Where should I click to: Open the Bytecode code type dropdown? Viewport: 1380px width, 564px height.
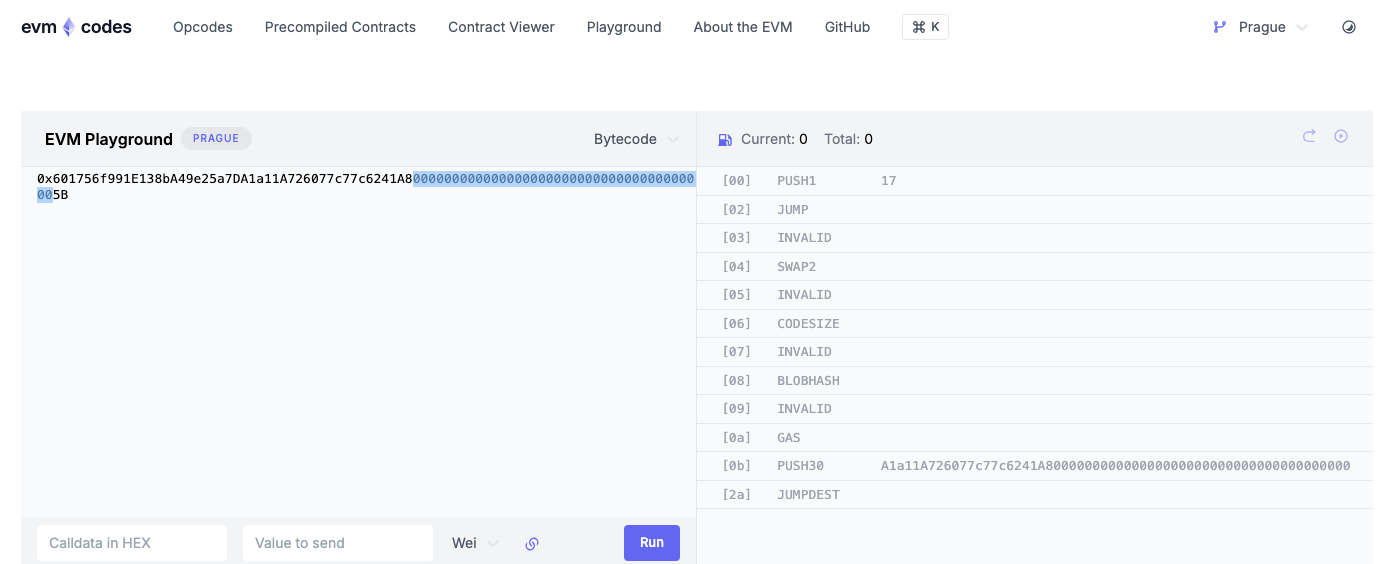pyautogui.click(x=636, y=139)
